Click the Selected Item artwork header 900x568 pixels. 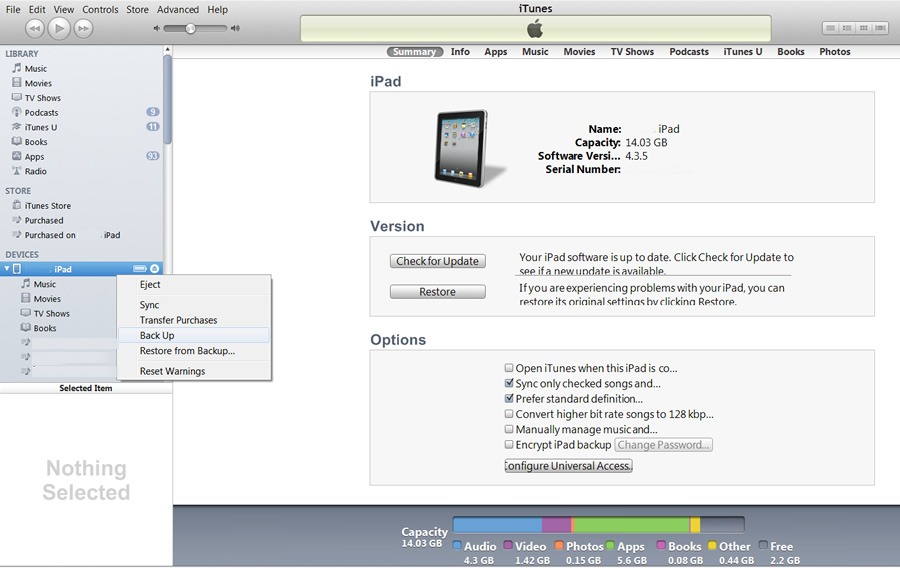86,388
